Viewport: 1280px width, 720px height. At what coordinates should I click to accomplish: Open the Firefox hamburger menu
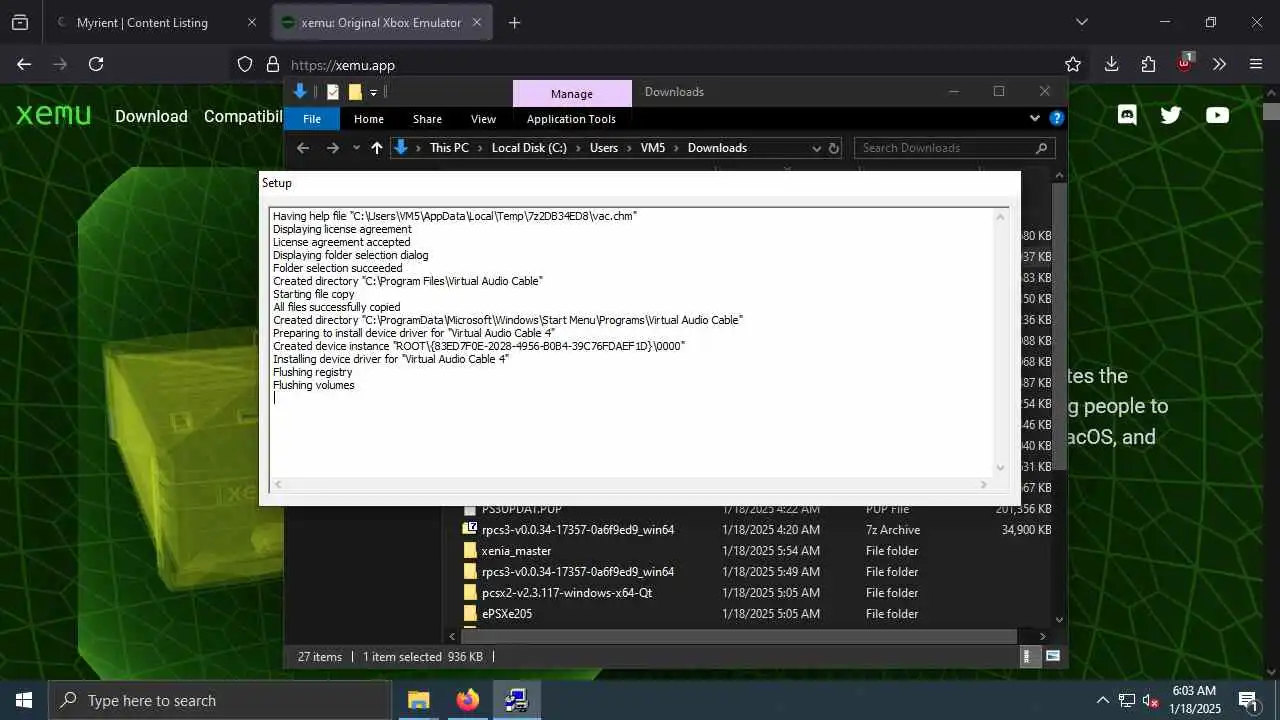pos(1256,64)
